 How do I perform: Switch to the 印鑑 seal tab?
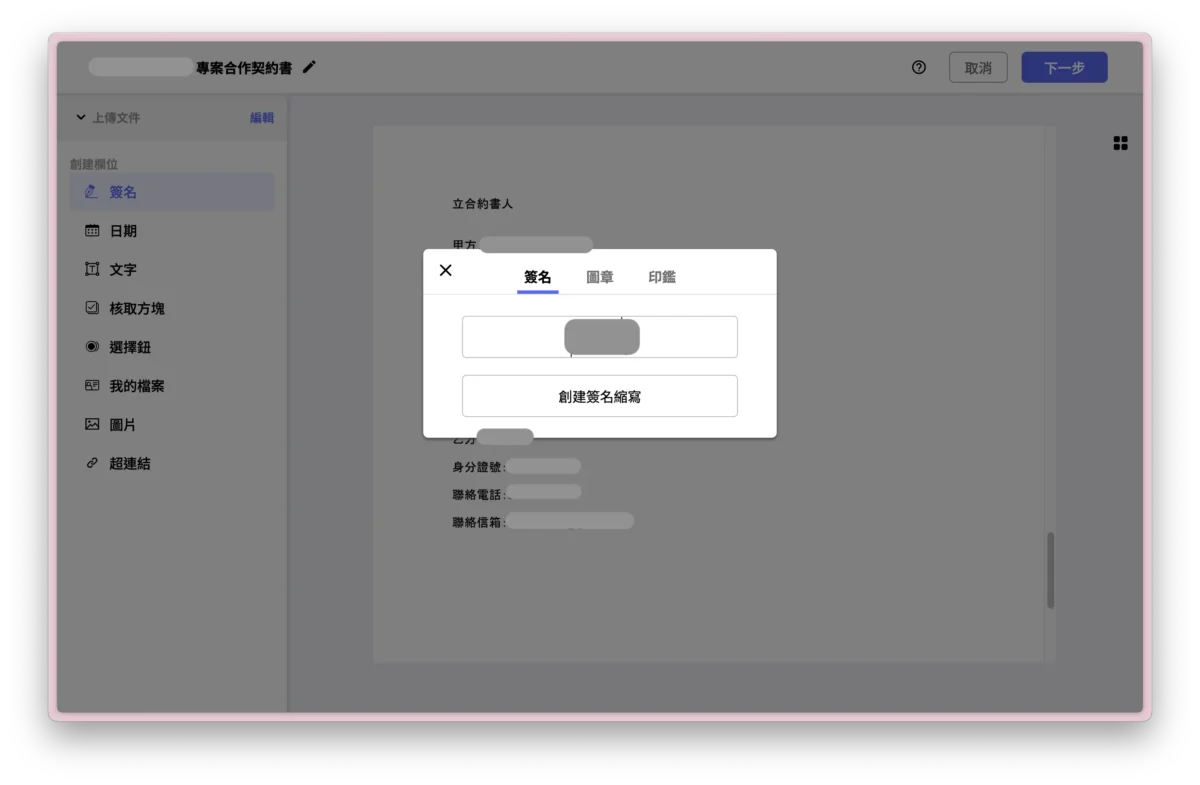[662, 277]
